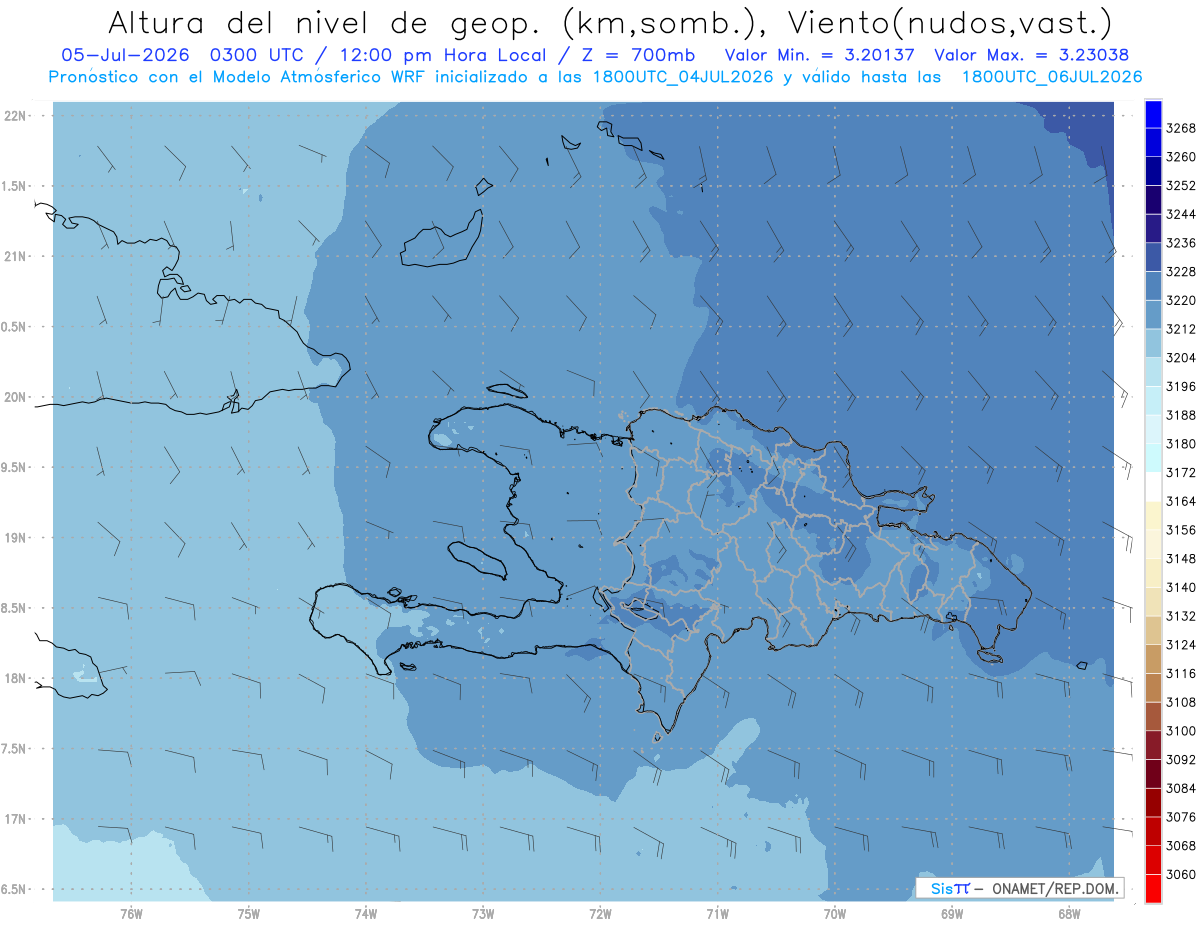Pick the bright red swatch below 3060

tap(1153, 888)
